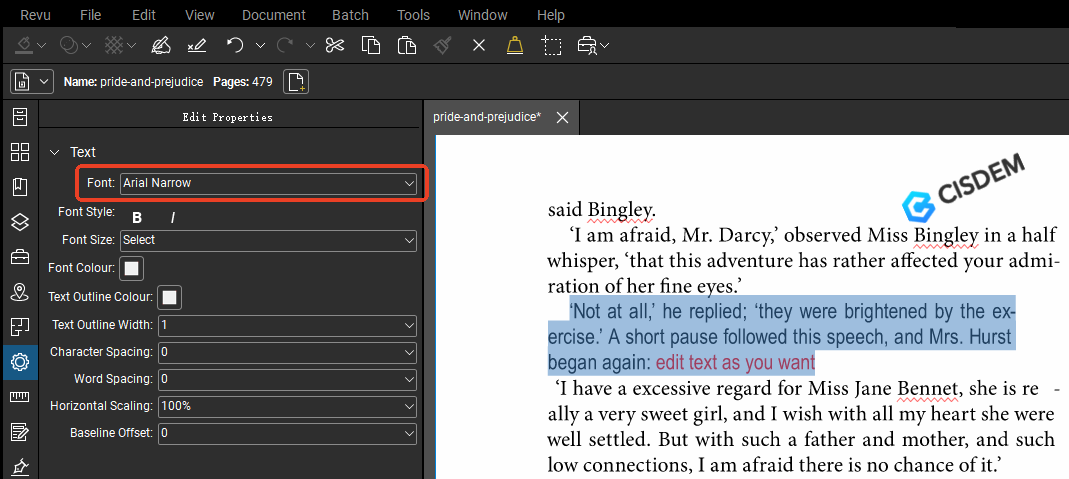
Task: Expand the Undo history dropdown arrow
Action: (x=260, y=46)
